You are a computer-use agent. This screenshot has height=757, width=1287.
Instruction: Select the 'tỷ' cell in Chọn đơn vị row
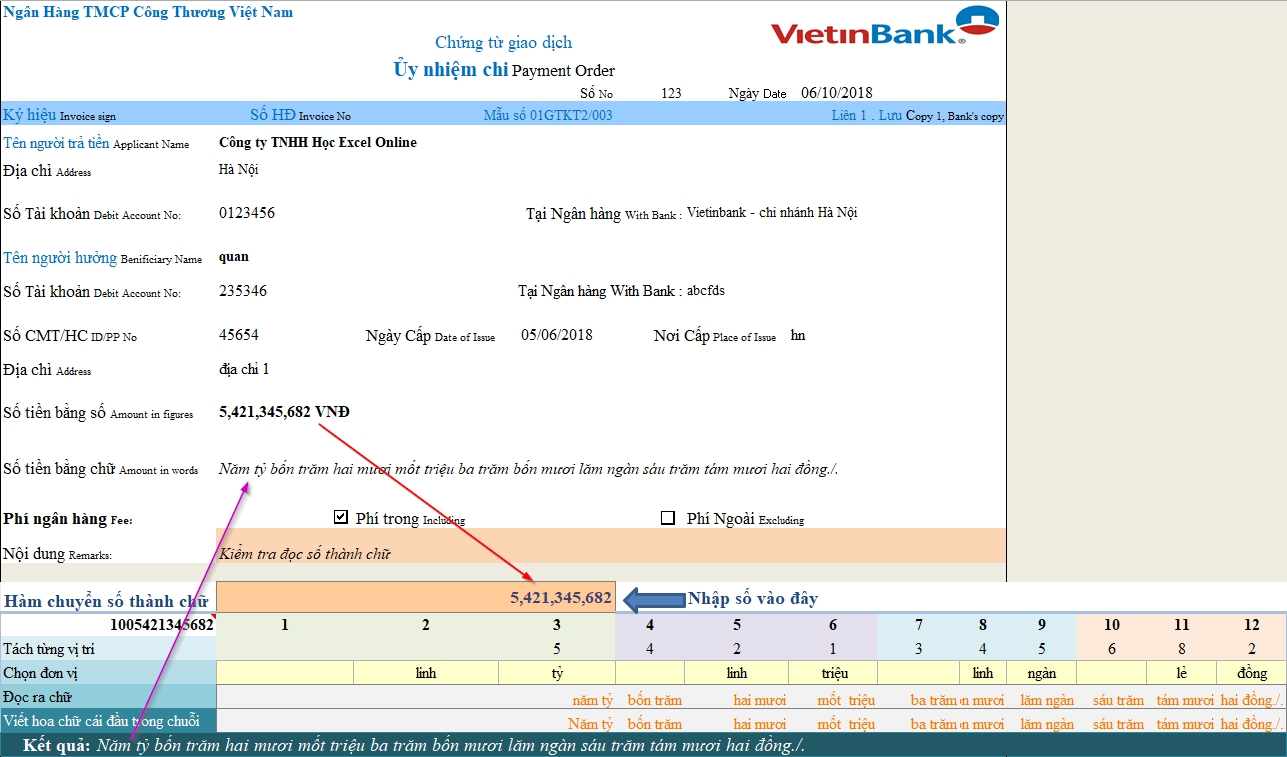pos(557,673)
